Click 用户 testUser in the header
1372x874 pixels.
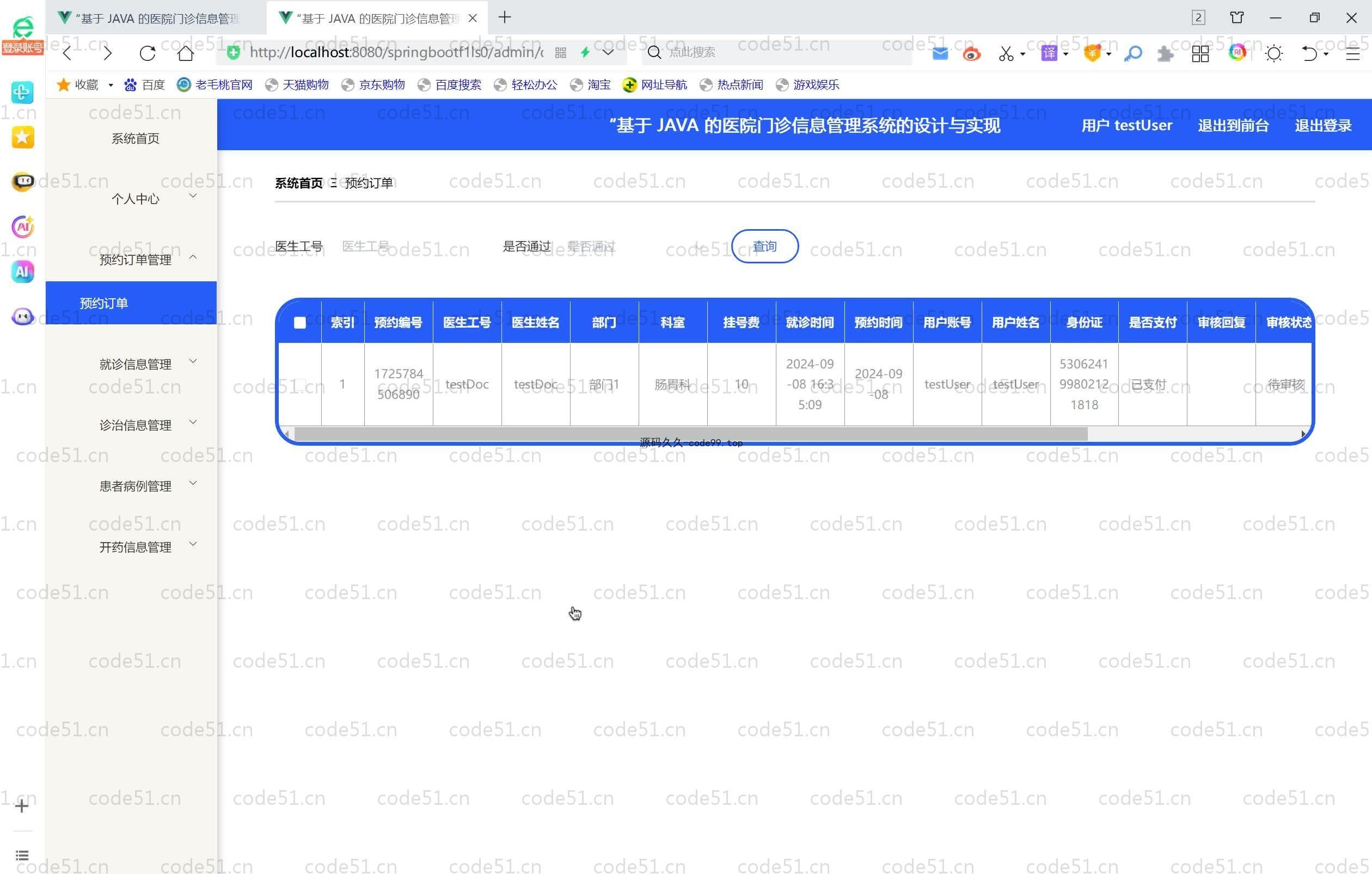1127,125
